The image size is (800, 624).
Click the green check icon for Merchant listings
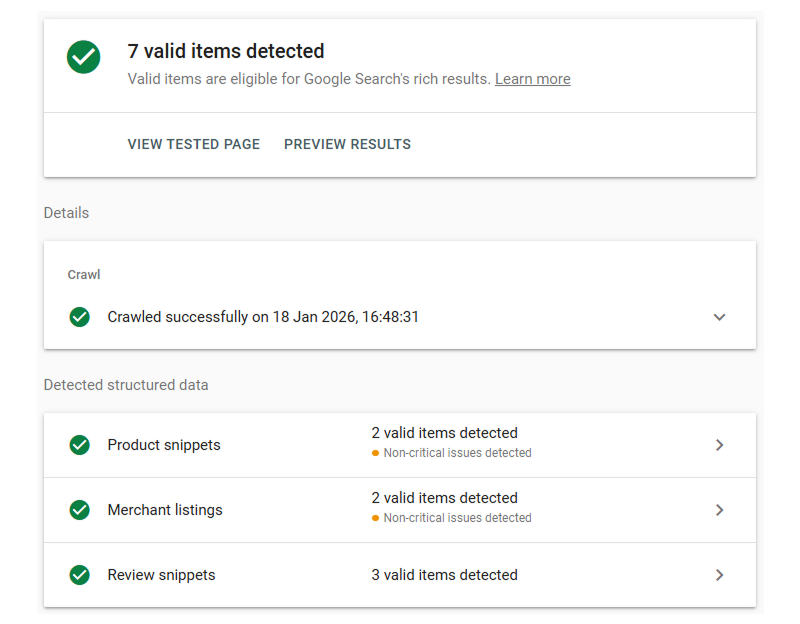80,510
